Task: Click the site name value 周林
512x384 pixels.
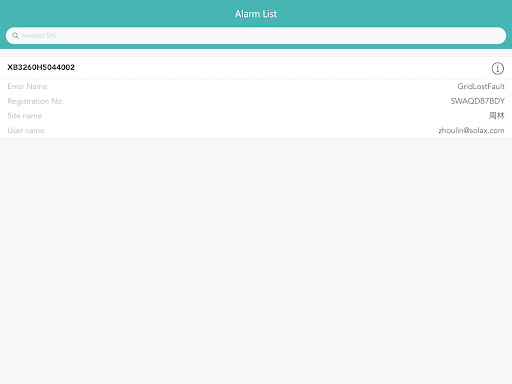Action: click(496, 116)
